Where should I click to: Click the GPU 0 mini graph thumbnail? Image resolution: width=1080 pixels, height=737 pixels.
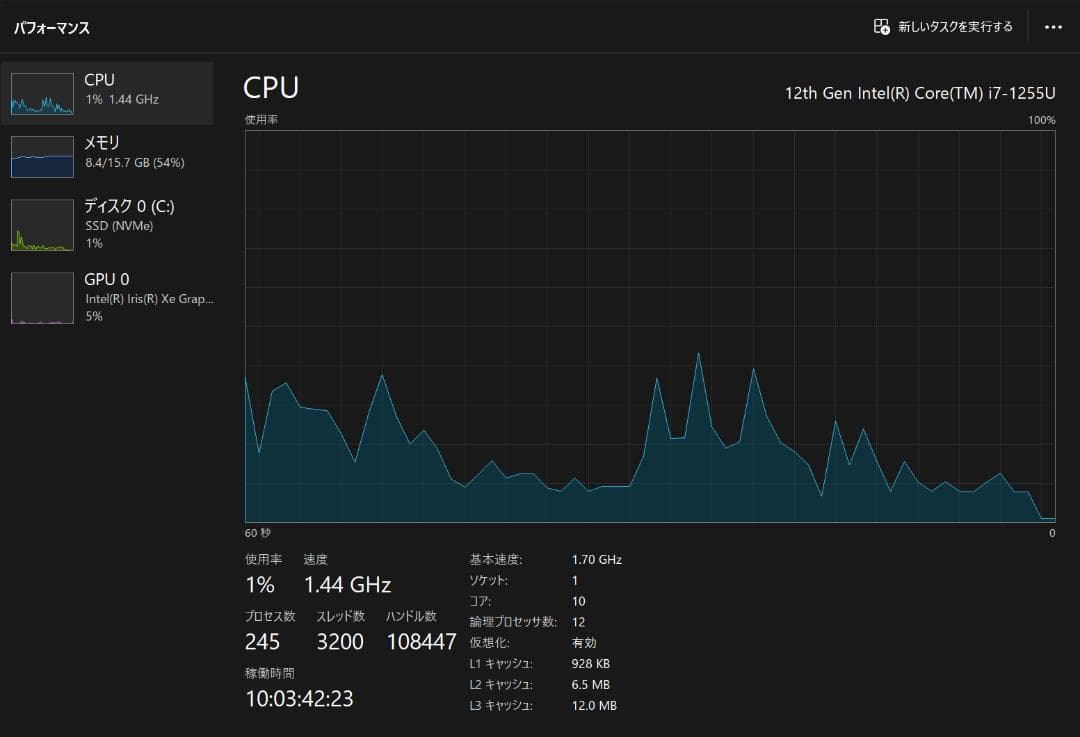pos(42,298)
